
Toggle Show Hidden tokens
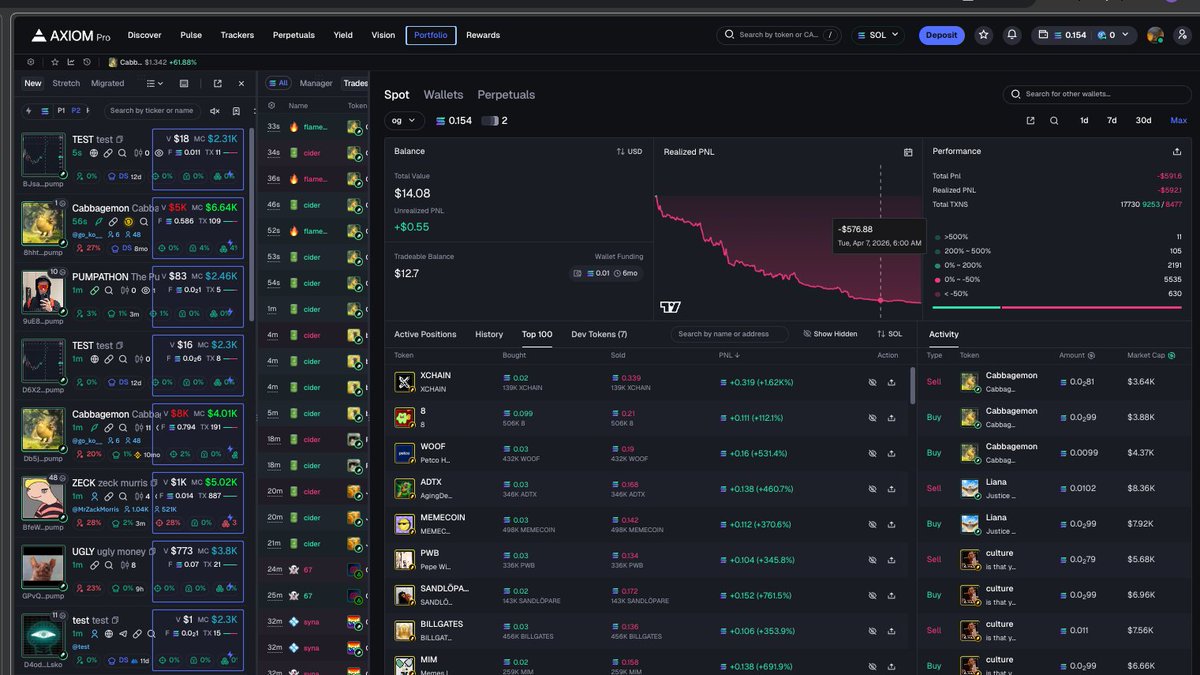(x=830, y=334)
